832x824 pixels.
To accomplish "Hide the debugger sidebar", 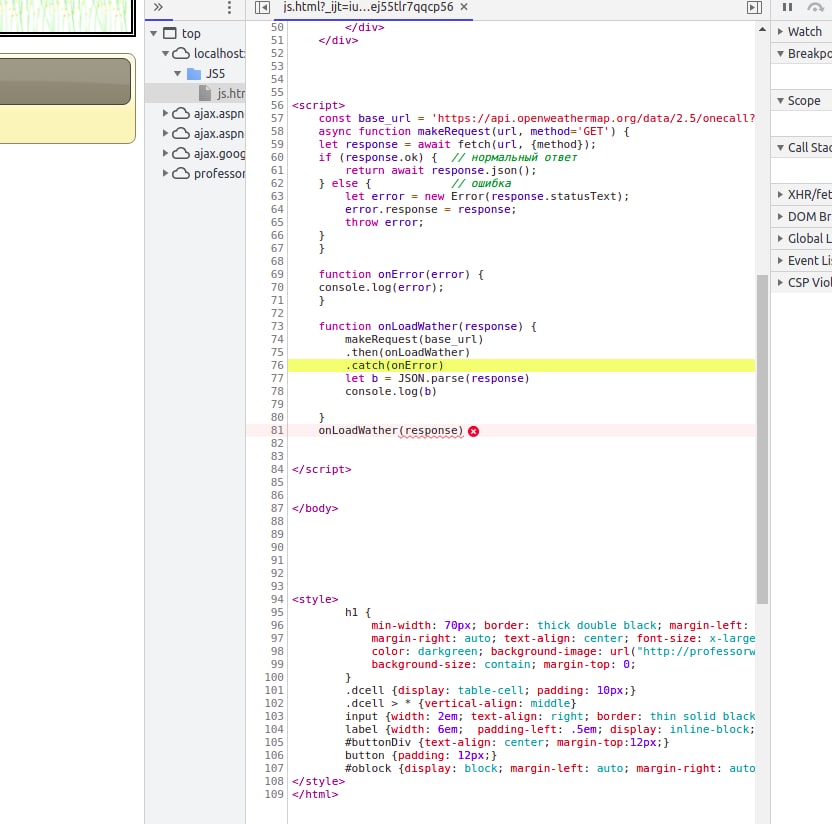I will [x=754, y=7].
